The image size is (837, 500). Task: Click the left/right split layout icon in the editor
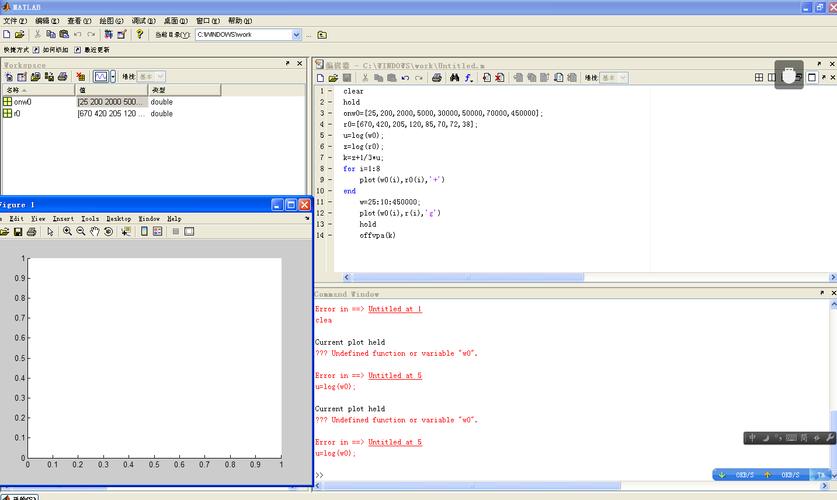[x=771, y=77]
